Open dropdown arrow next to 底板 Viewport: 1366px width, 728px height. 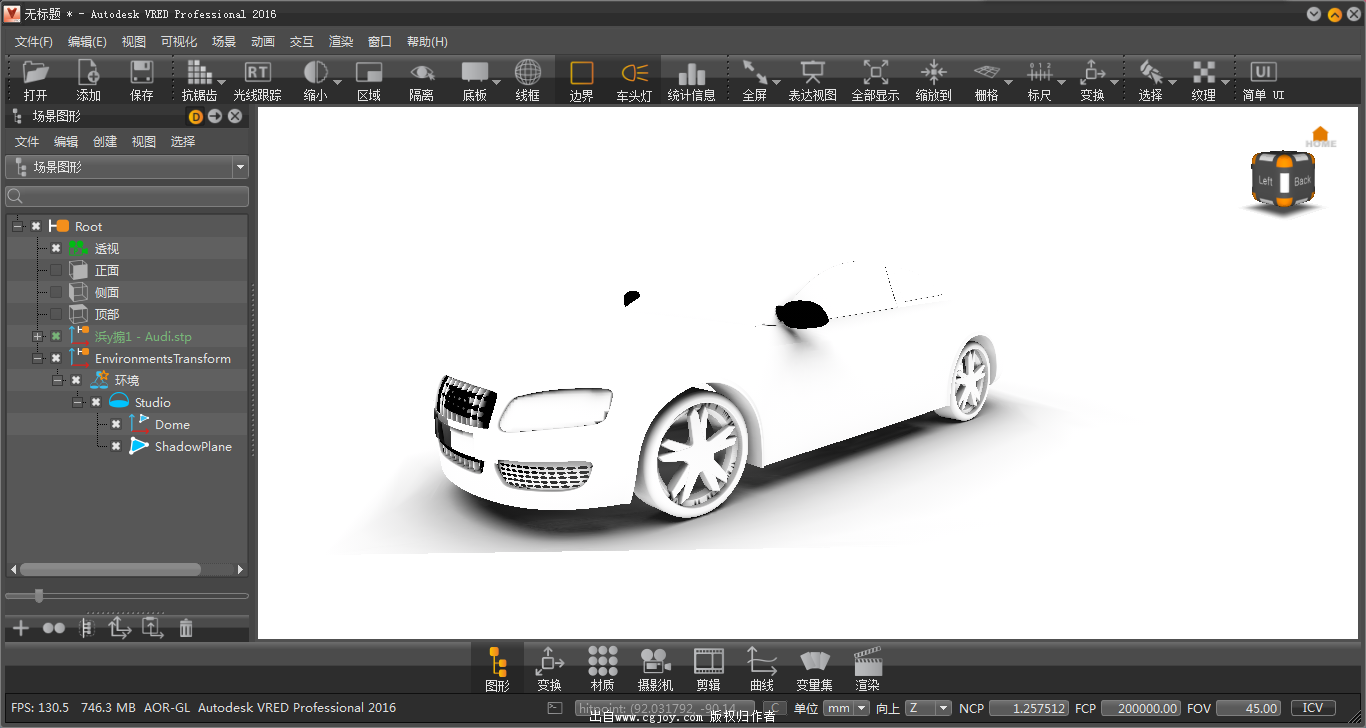[497, 82]
